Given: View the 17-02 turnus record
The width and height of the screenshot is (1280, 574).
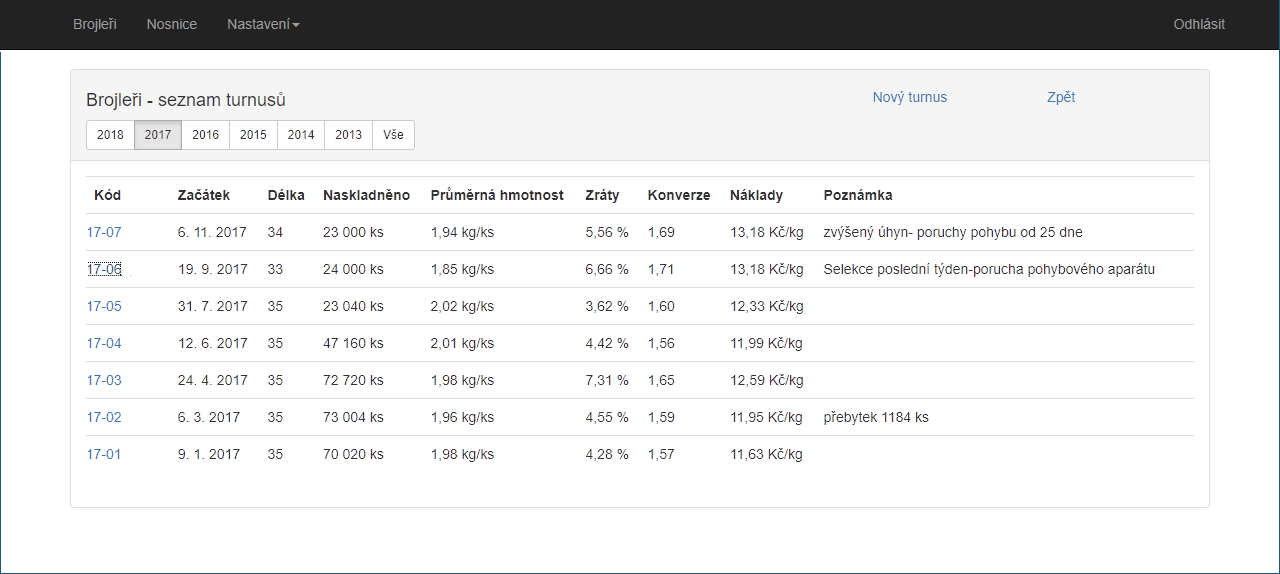Looking at the screenshot, I should [x=104, y=417].
